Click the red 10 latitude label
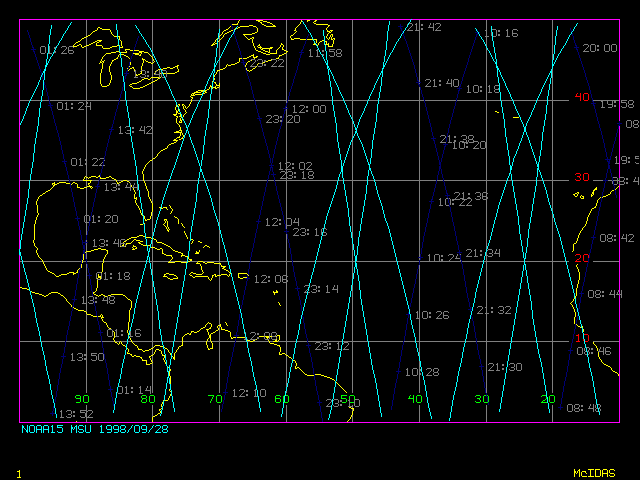The height and width of the screenshot is (480, 640). point(582,338)
